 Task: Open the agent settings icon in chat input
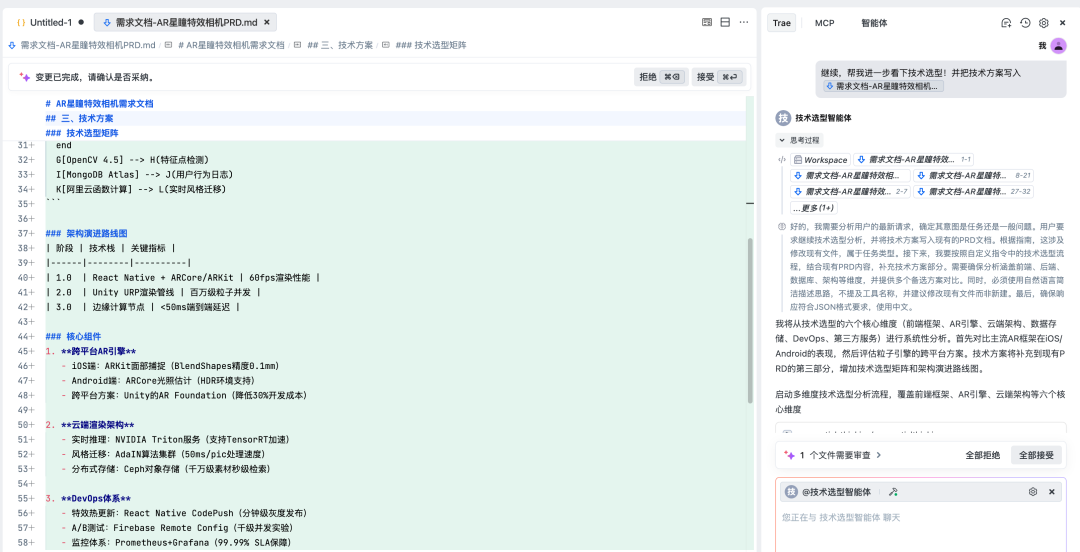pyautogui.click(x=1033, y=492)
